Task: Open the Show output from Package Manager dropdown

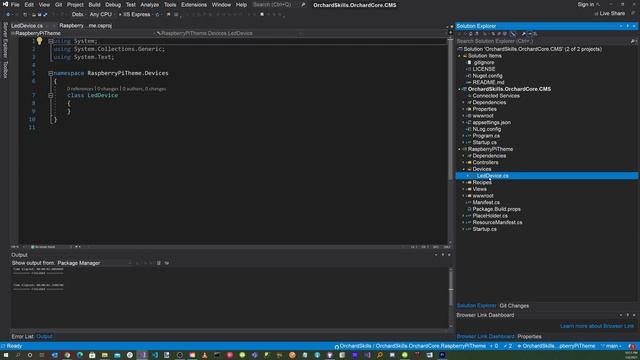Action: pos(94,263)
